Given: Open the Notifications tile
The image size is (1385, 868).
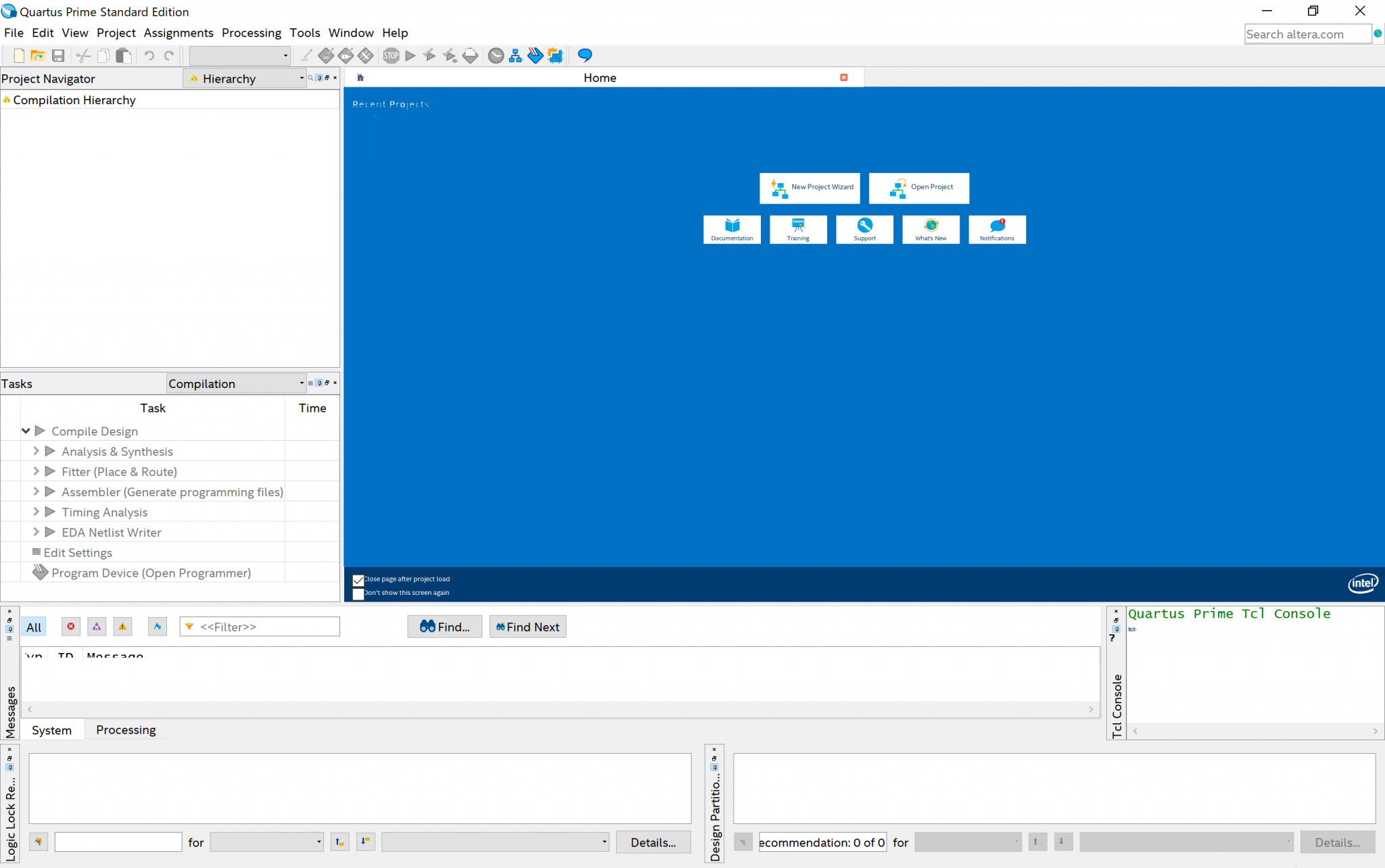Looking at the screenshot, I should 997,229.
